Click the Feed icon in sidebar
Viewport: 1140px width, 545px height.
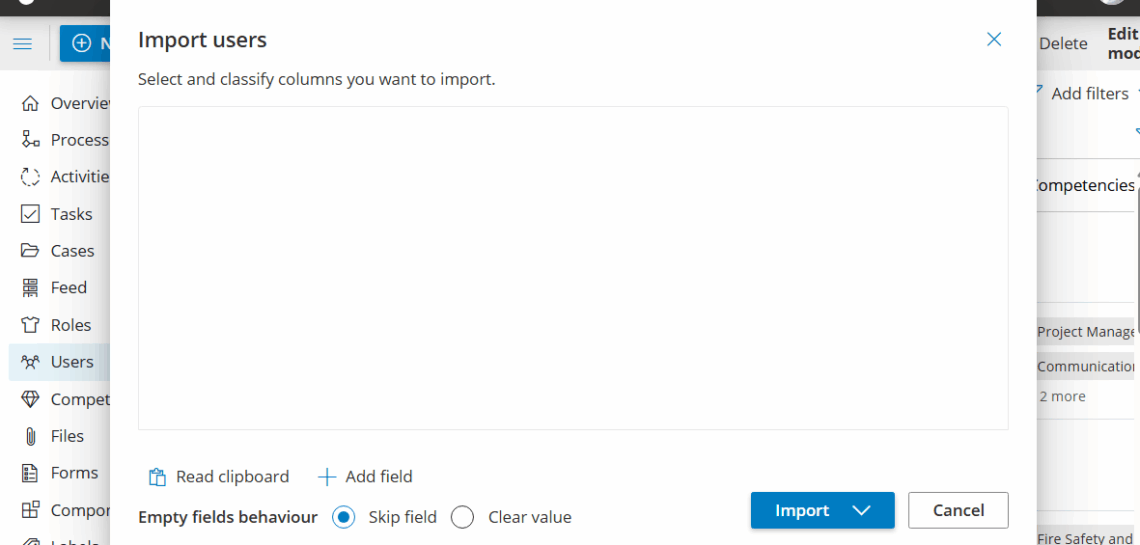click(x=31, y=288)
